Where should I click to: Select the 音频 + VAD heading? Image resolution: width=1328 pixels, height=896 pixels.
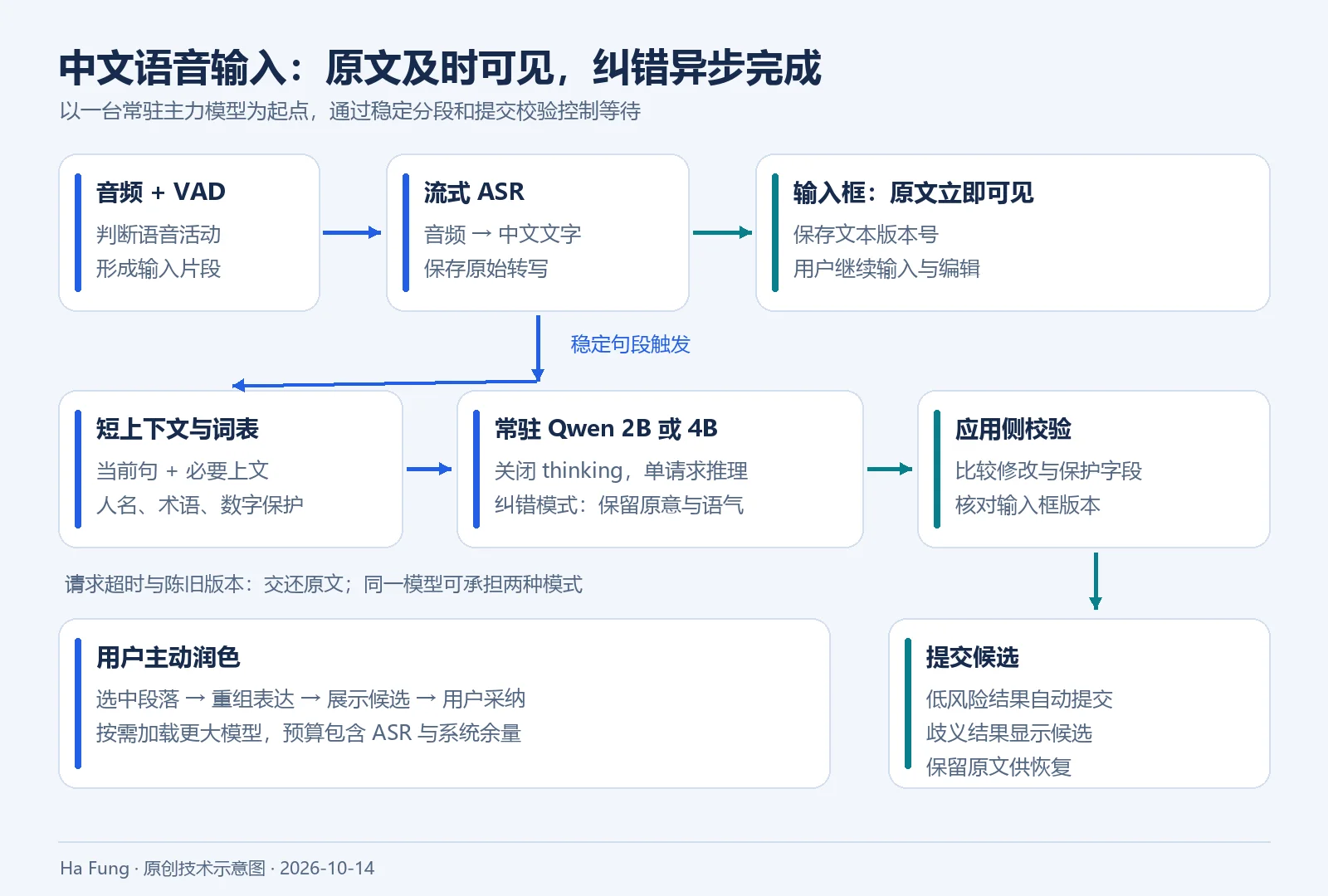[161, 192]
